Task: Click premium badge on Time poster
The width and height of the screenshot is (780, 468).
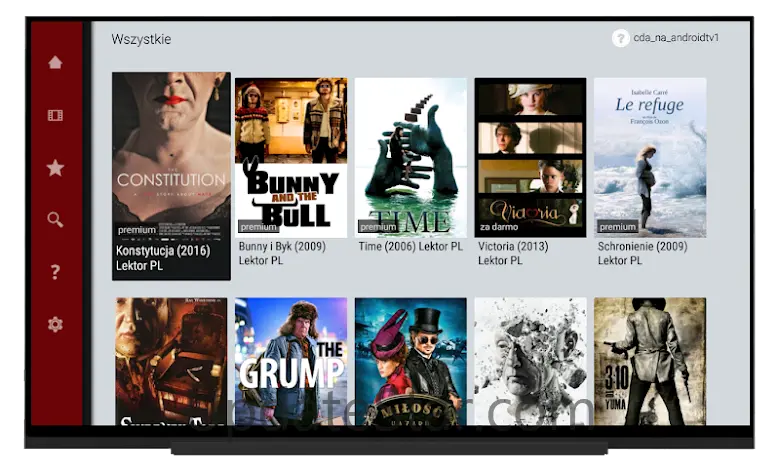Action: [x=378, y=226]
